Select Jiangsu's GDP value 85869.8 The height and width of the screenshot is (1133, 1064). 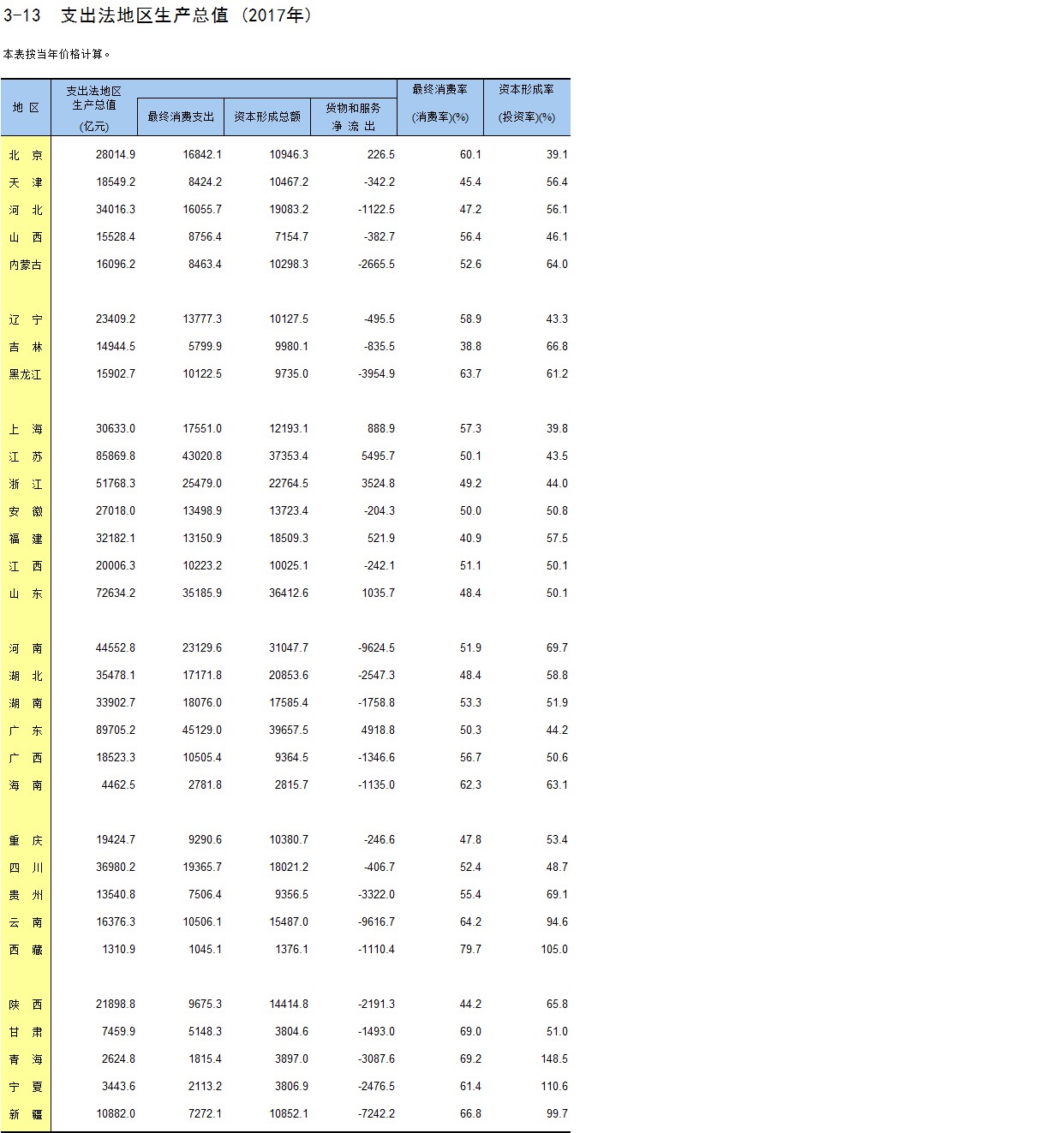pos(116,456)
